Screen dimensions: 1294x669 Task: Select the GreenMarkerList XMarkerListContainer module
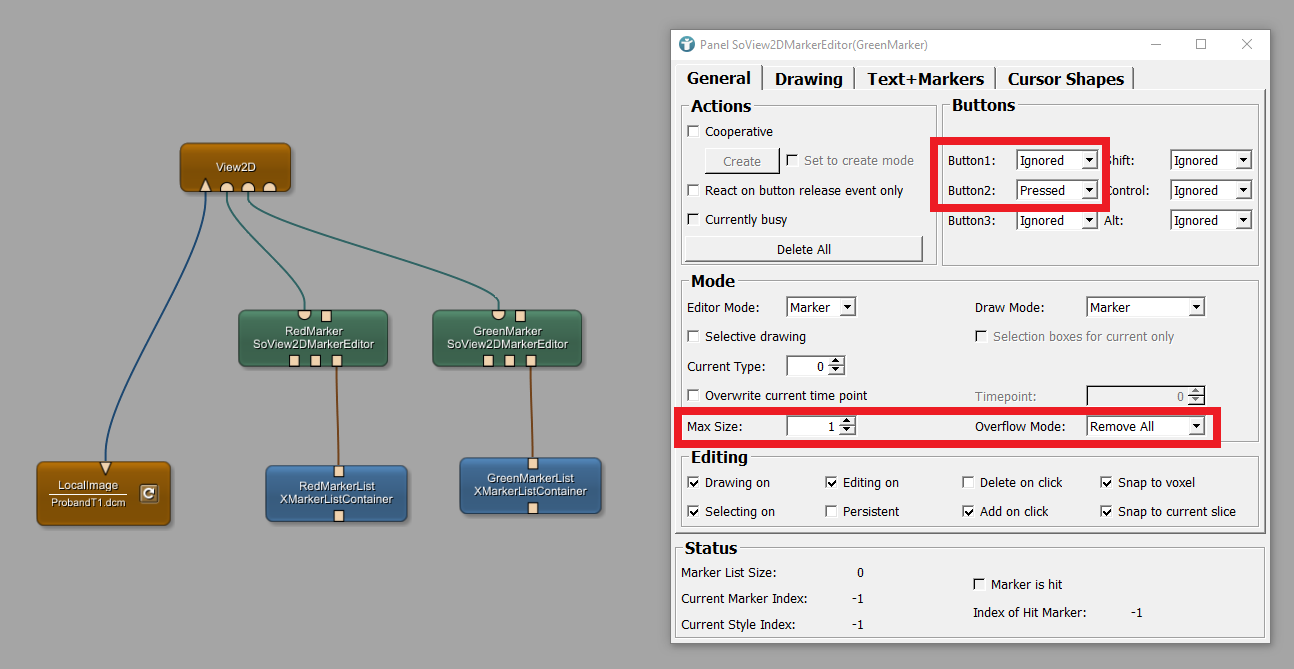(530, 485)
